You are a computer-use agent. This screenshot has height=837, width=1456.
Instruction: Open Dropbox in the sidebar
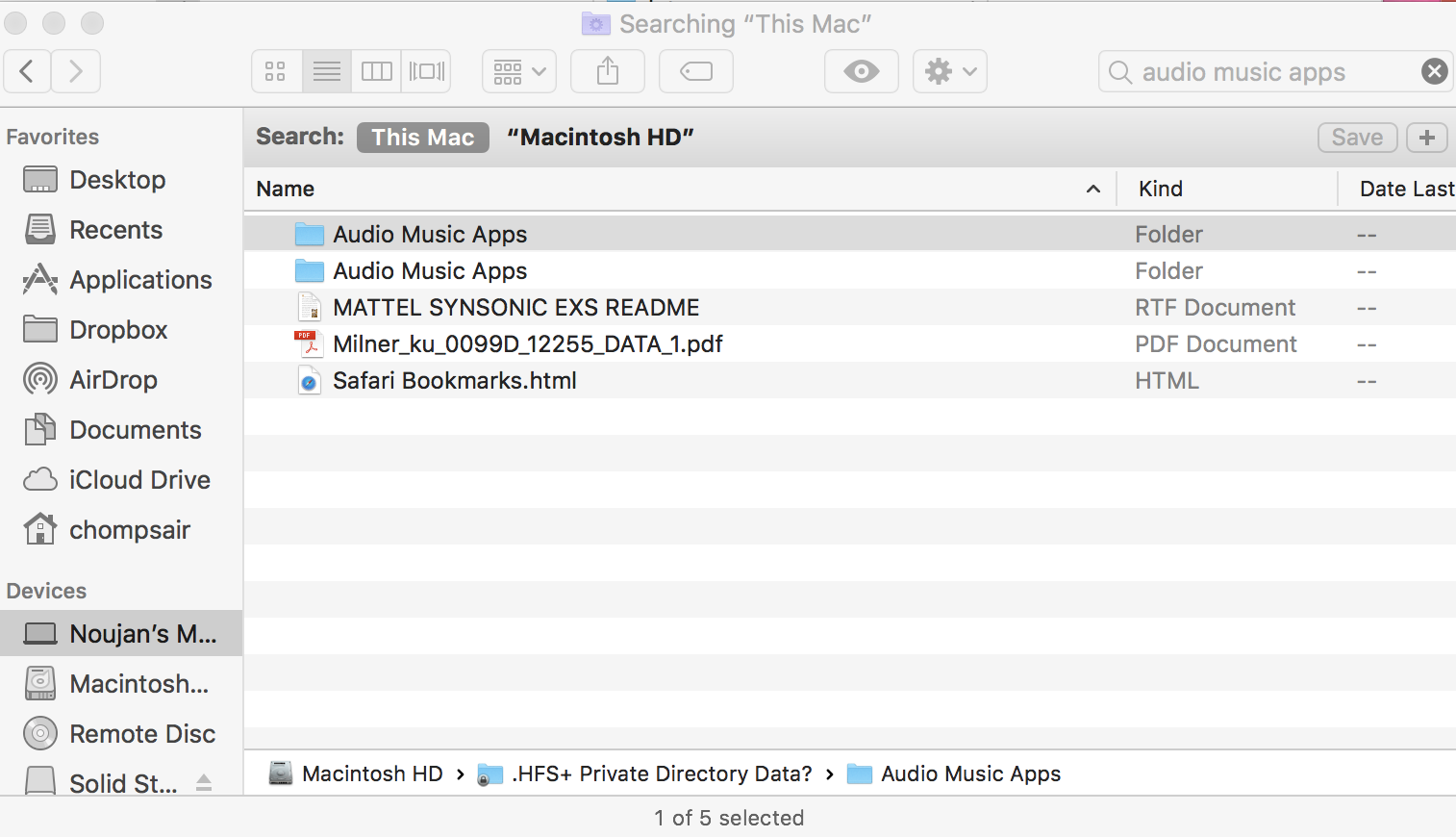coord(121,330)
